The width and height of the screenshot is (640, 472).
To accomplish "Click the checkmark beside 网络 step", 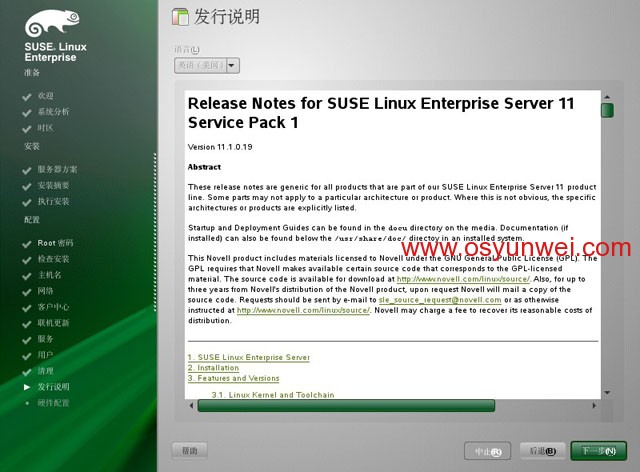I will click(27, 292).
